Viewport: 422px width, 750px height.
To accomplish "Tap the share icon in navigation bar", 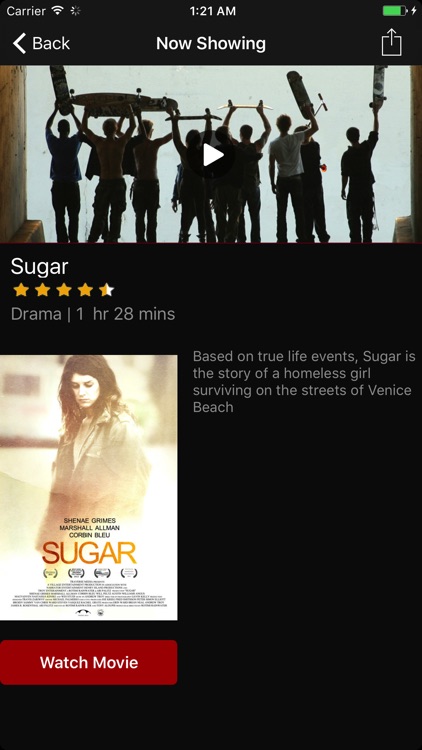I will 391,43.
